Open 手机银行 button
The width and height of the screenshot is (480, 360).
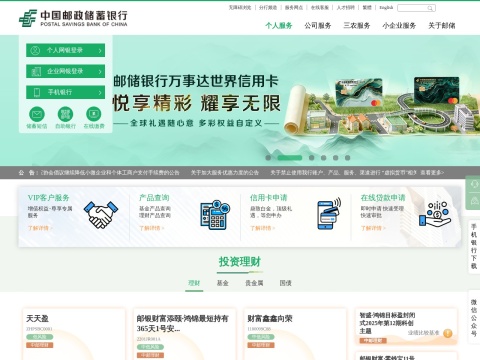[65, 92]
